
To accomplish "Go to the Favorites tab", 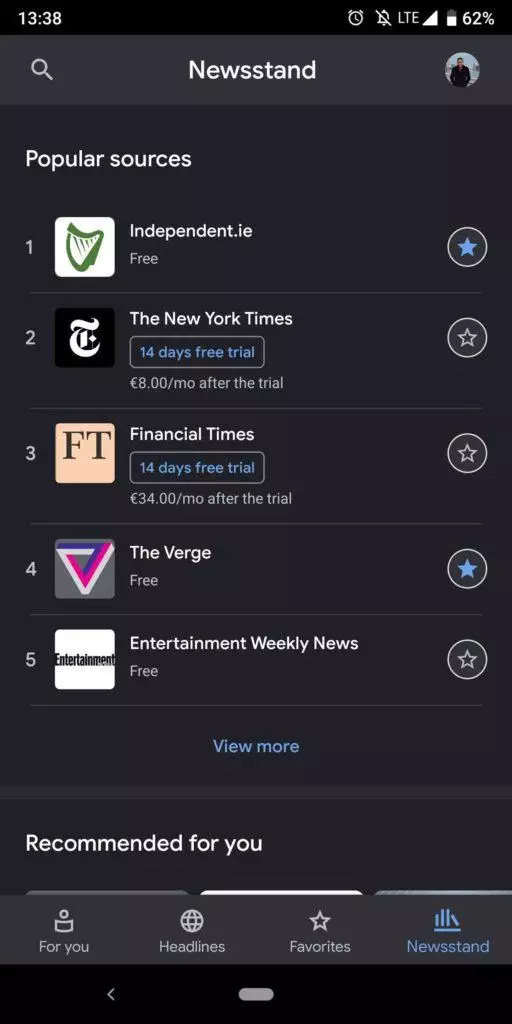I will coord(320,931).
